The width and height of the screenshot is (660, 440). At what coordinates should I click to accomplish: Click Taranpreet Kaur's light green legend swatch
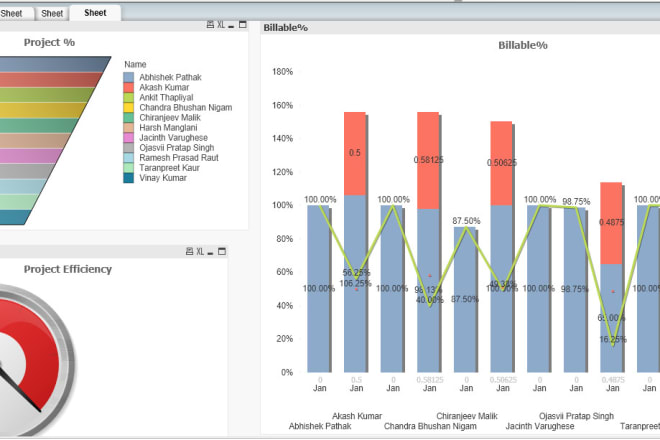[x=128, y=168]
